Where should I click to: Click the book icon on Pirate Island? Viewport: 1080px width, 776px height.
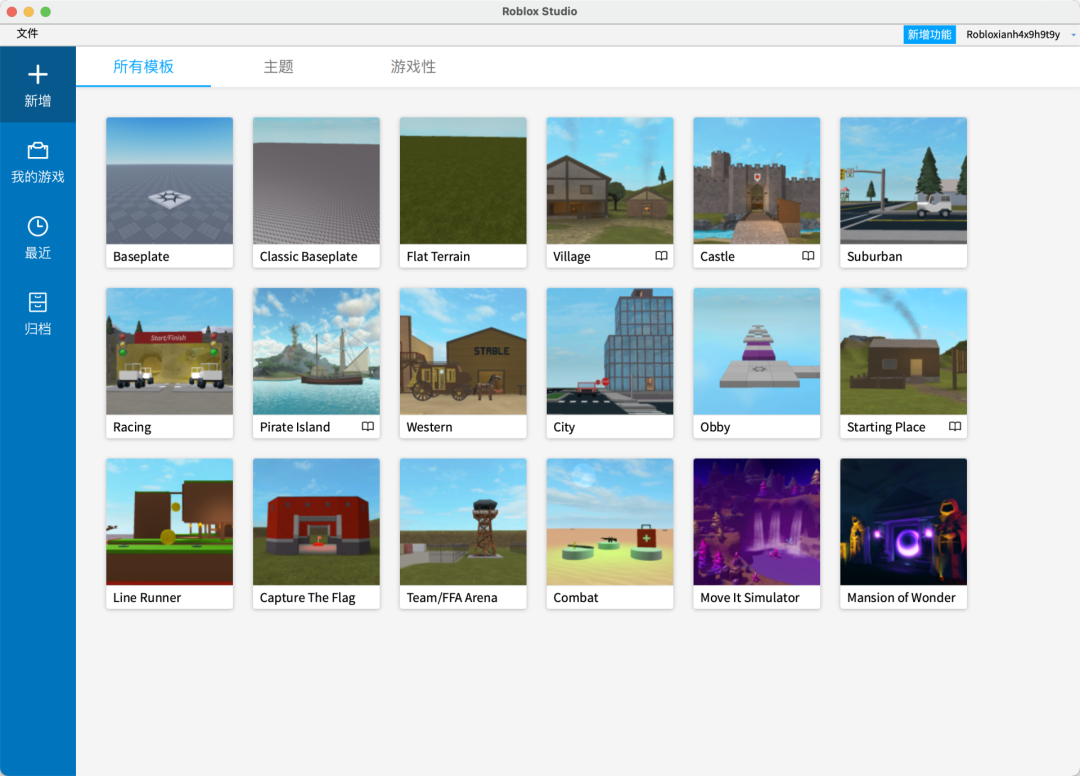click(368, 427)
